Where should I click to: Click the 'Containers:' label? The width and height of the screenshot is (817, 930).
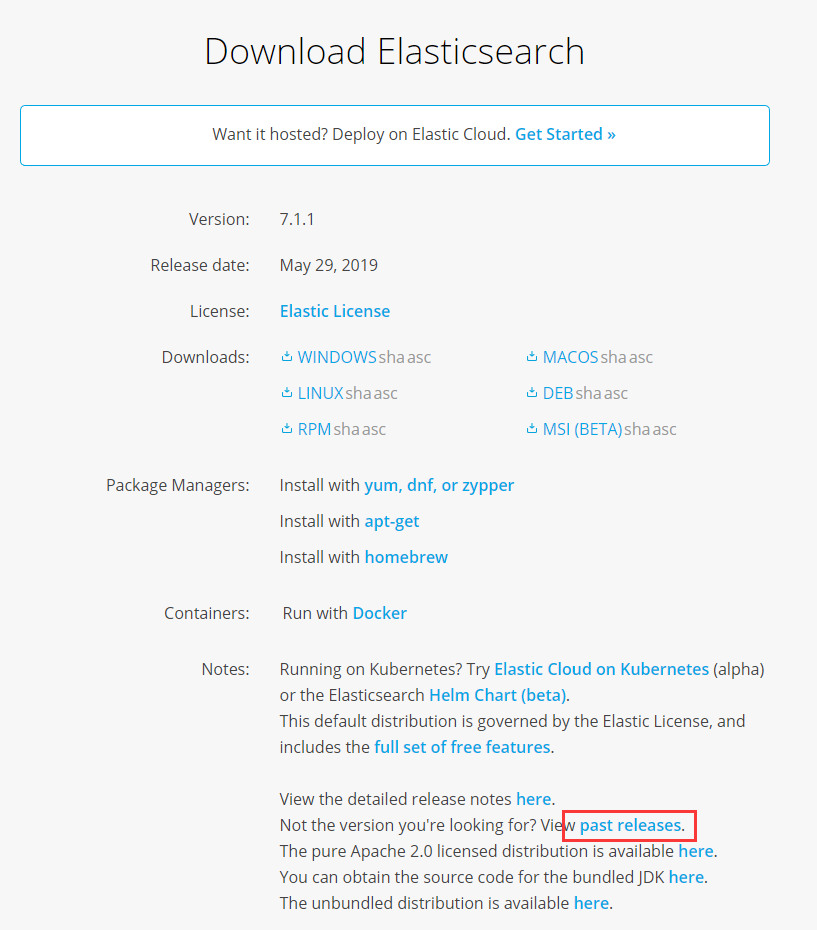coord(207,613)
